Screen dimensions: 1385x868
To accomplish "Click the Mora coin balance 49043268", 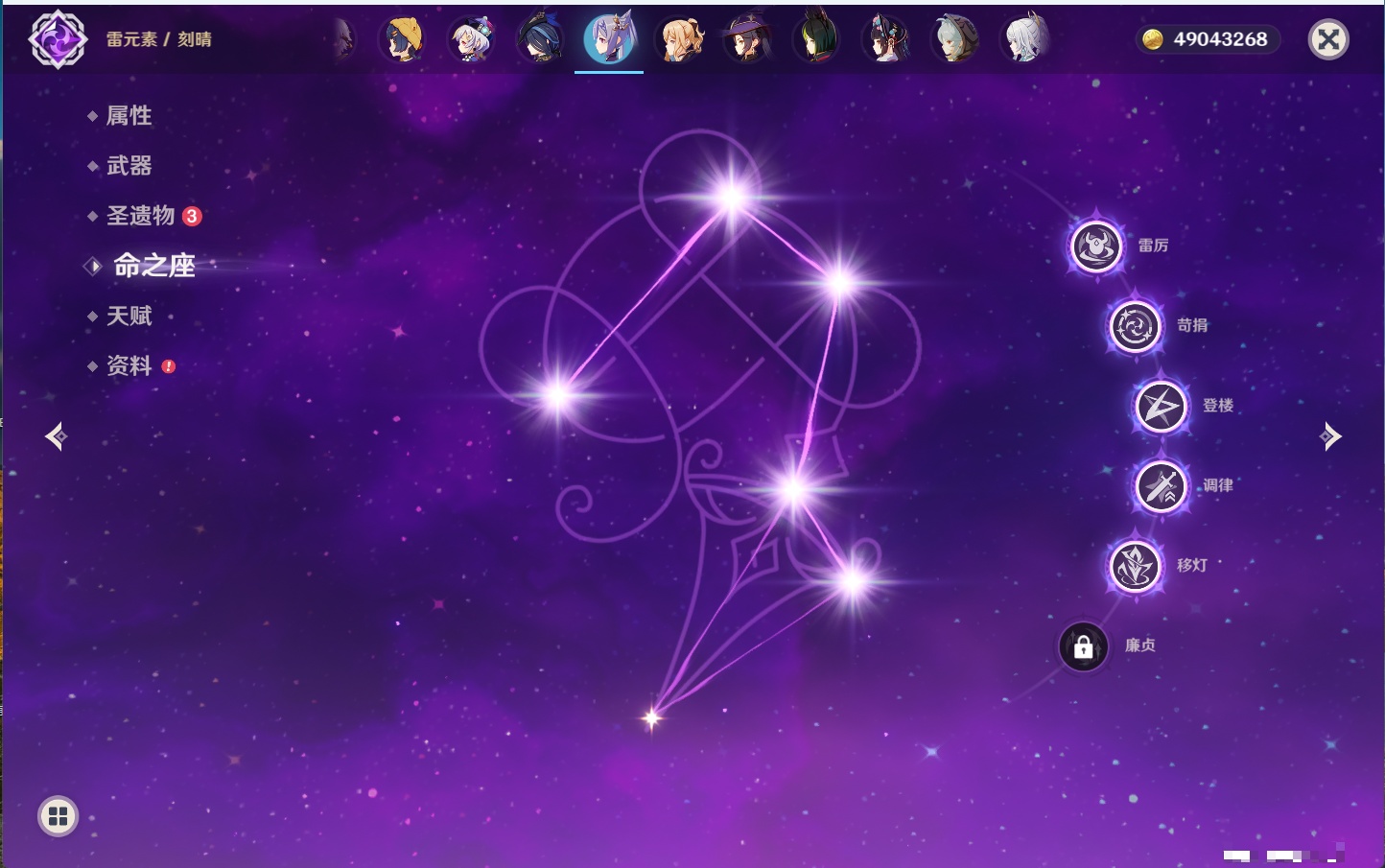I will tap(1208, 39).
